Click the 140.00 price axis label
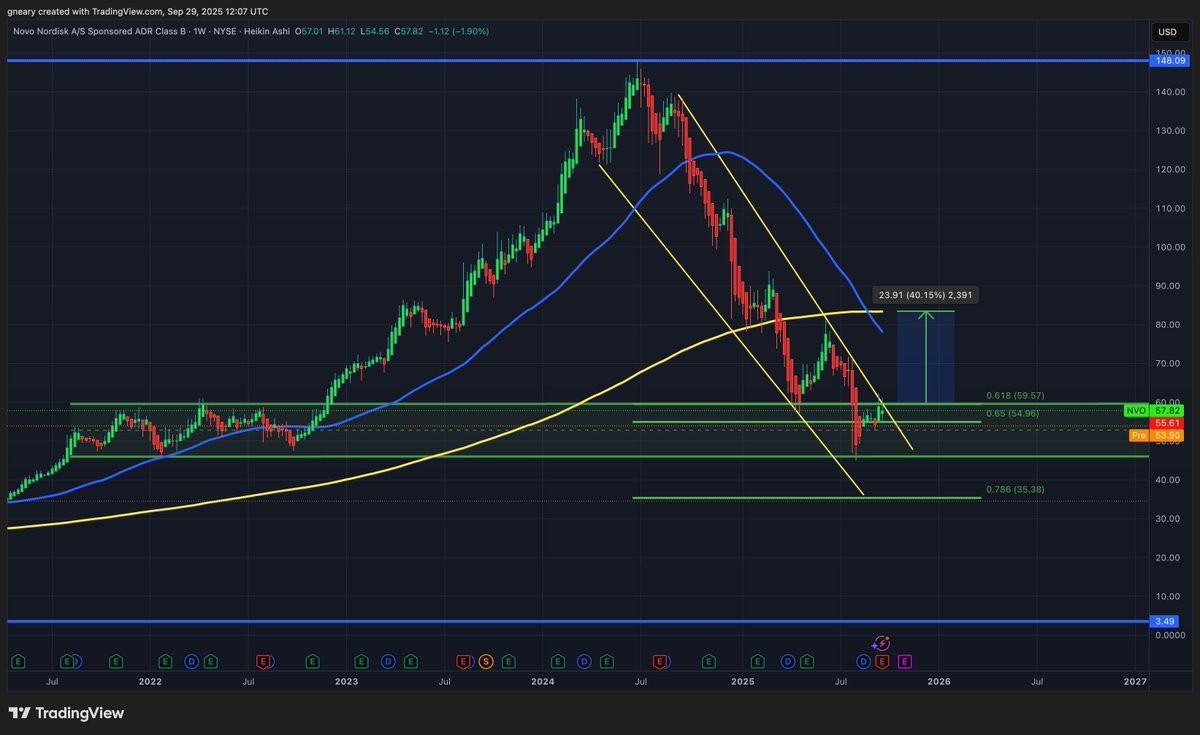The width and height of the screenshot is (1200, 735). (x=1171, y=91)
